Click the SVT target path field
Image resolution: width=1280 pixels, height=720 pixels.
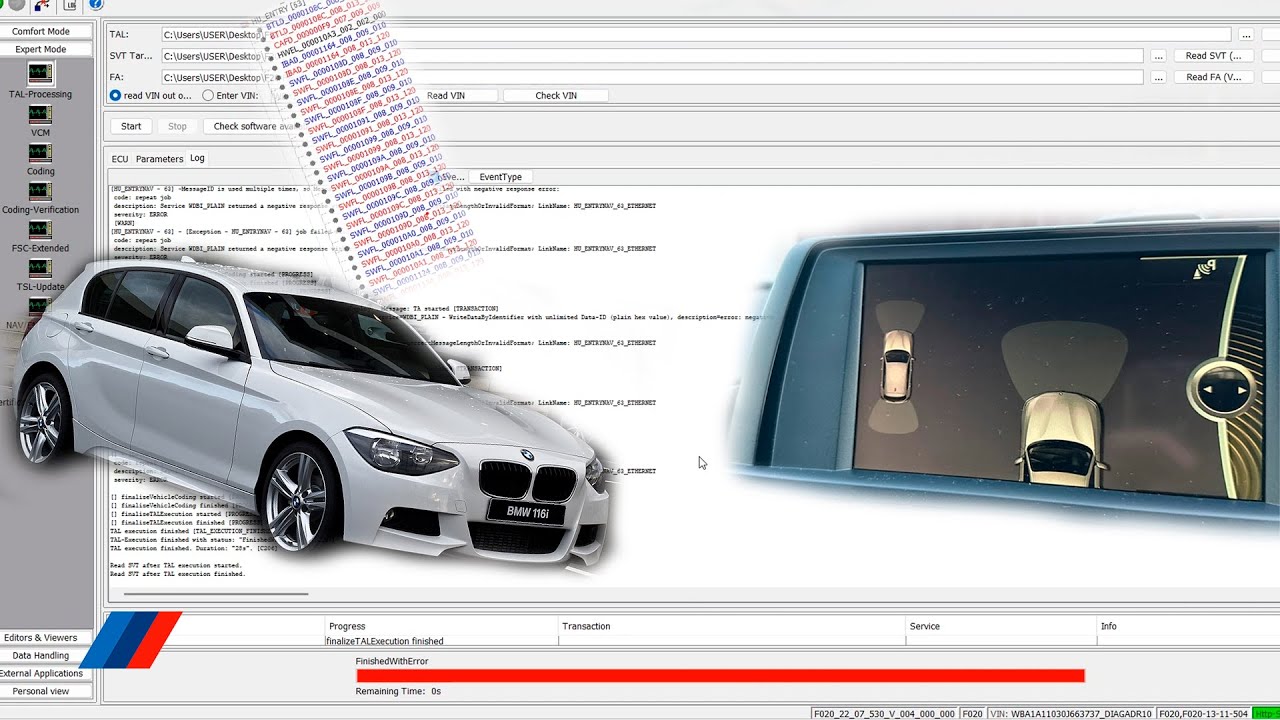click(x=652, y=56)
